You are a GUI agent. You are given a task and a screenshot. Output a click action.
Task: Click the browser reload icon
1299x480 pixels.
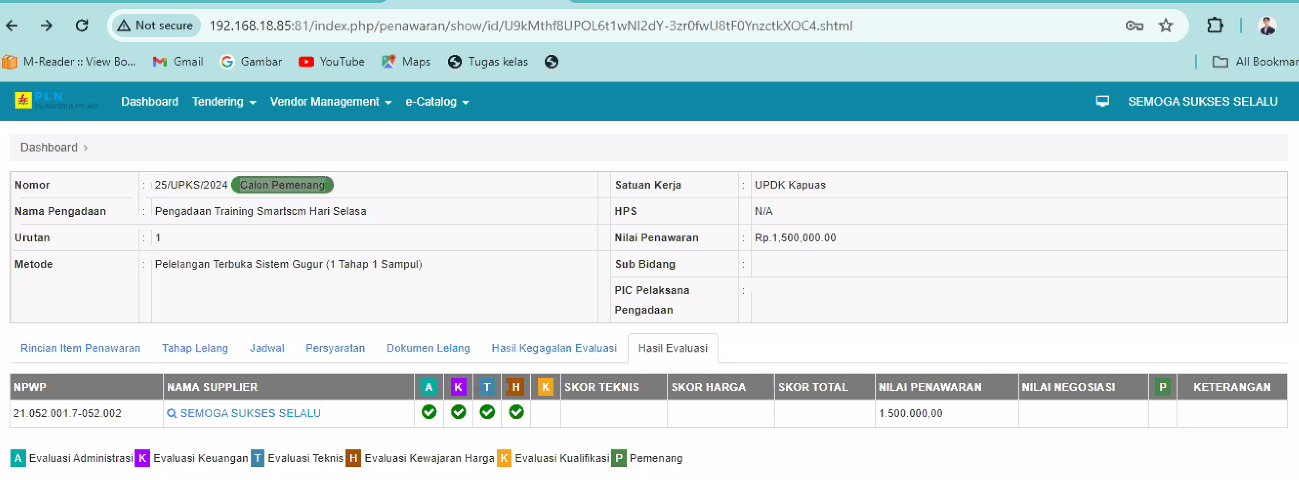coord(82,25)
